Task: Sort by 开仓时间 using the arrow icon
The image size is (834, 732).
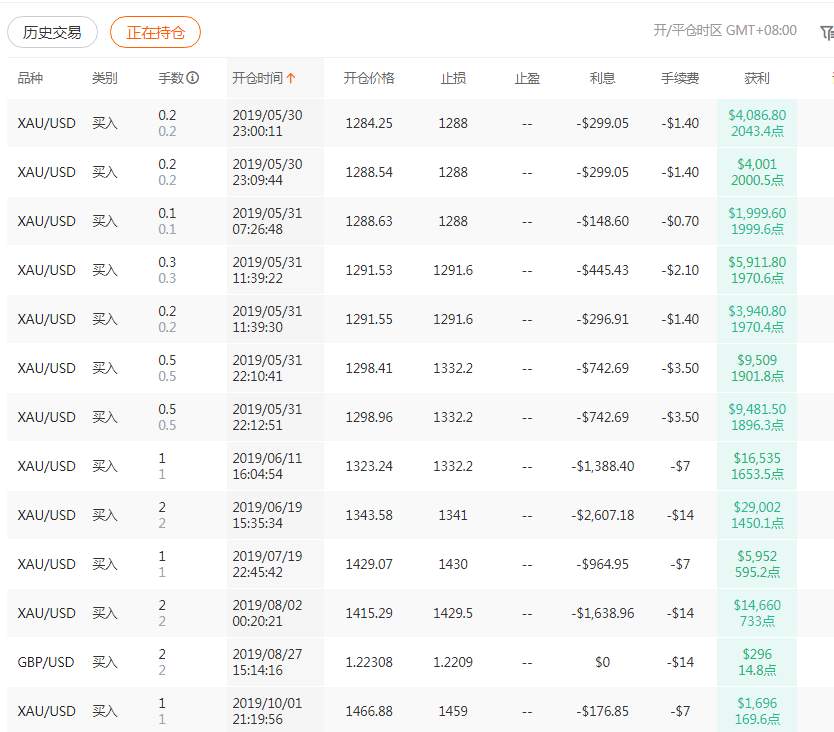Action: pyautogui.click(x=291, y=78)
